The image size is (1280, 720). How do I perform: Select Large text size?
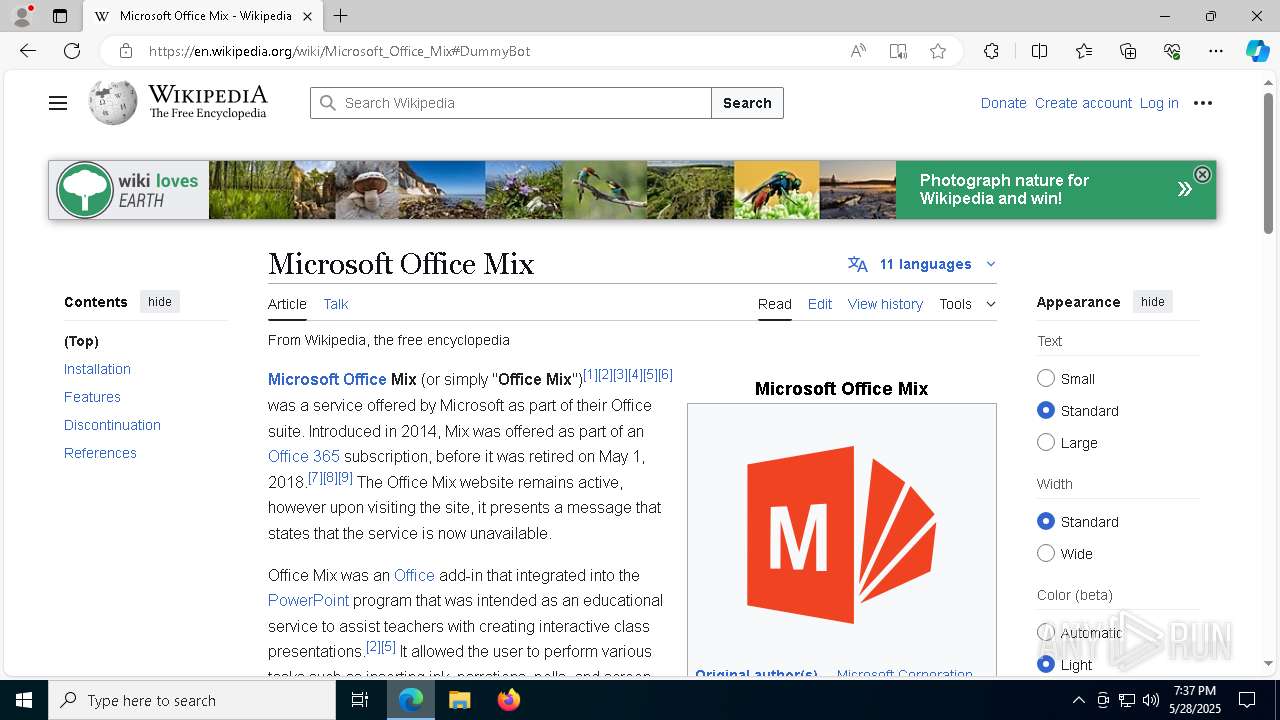[1046, 442]
